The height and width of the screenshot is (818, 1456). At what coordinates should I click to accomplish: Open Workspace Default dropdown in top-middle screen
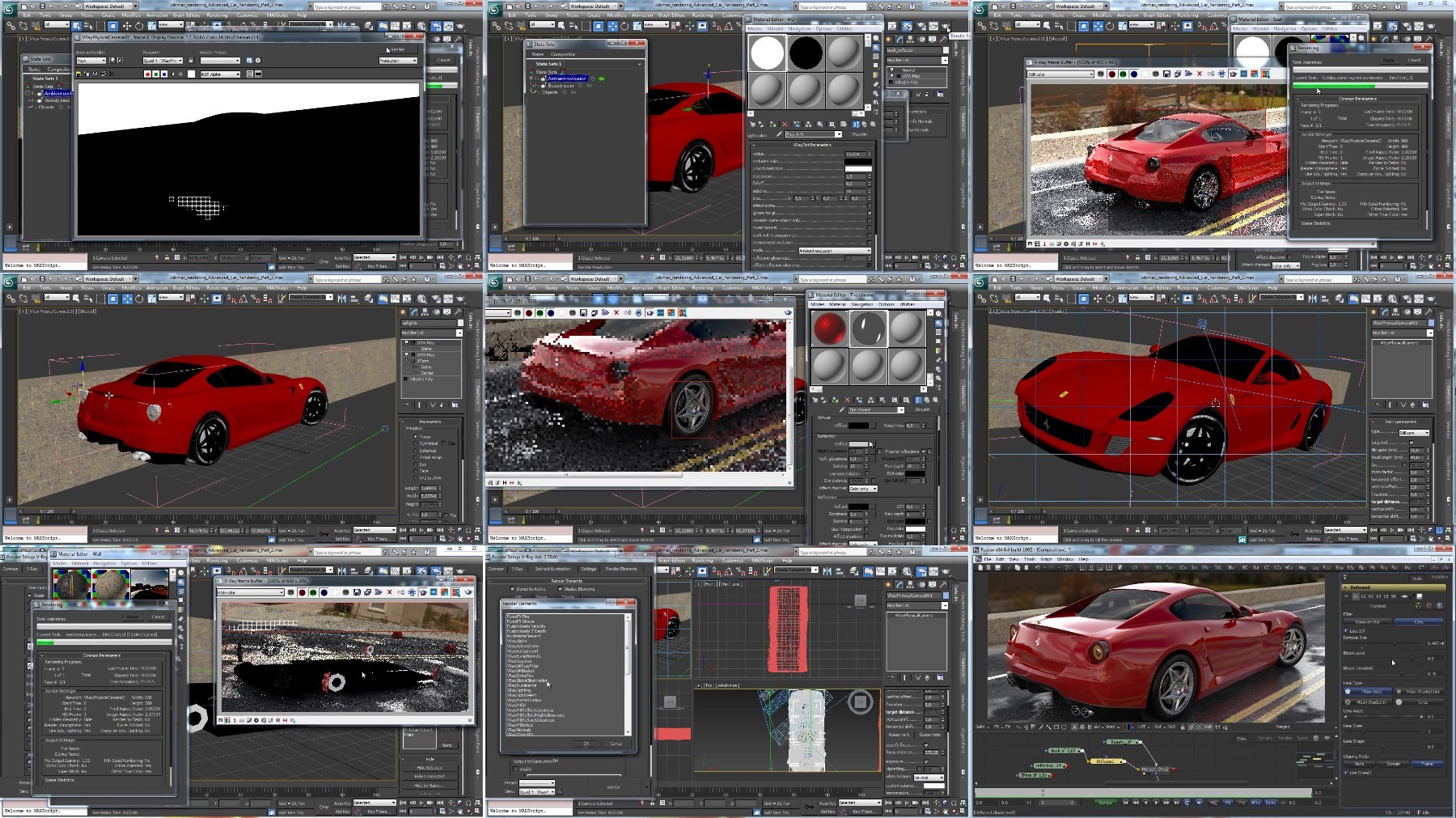click(596, 6)
